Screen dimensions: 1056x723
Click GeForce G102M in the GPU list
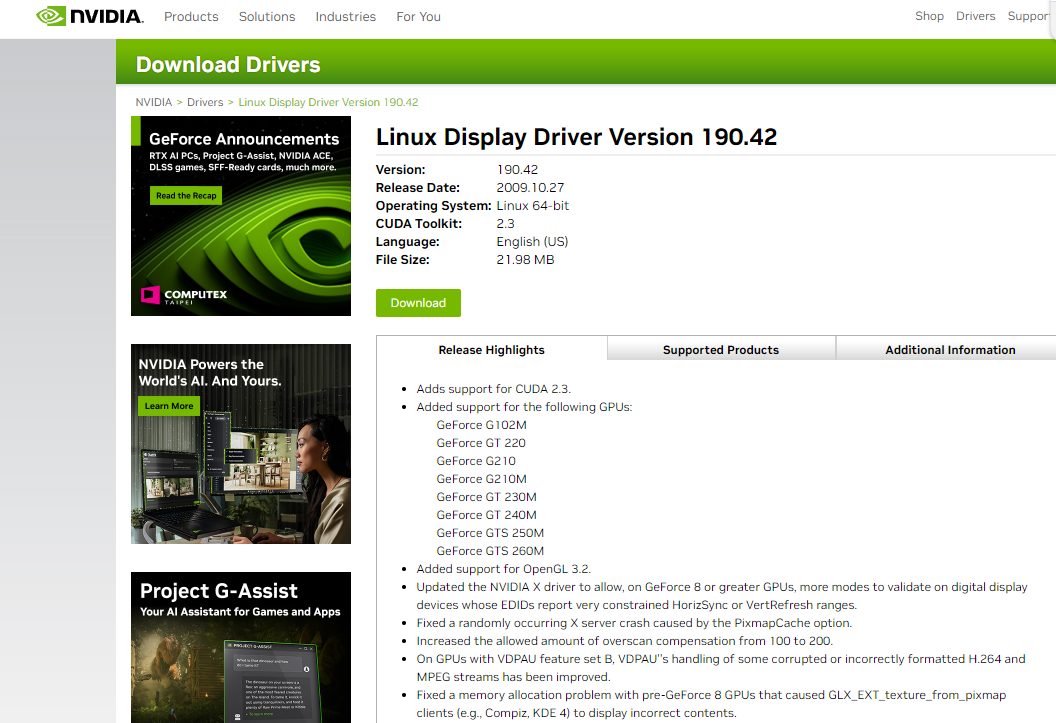tap(482, 425)
